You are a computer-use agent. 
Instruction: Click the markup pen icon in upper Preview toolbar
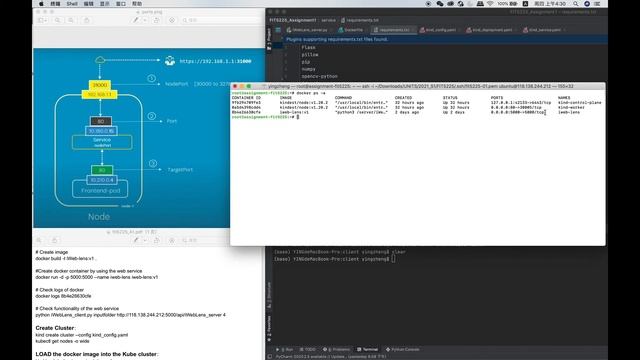coord(136,20)
